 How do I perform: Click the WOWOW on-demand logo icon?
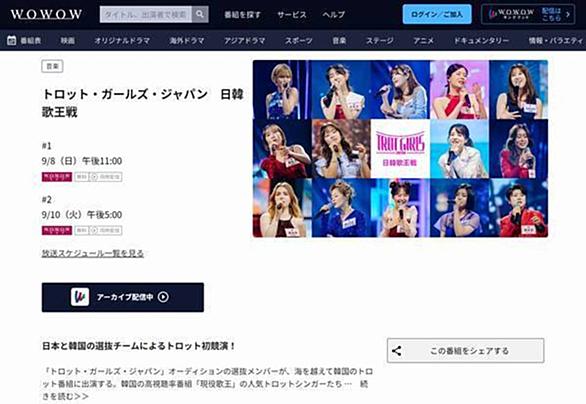[x=80, y=297]
